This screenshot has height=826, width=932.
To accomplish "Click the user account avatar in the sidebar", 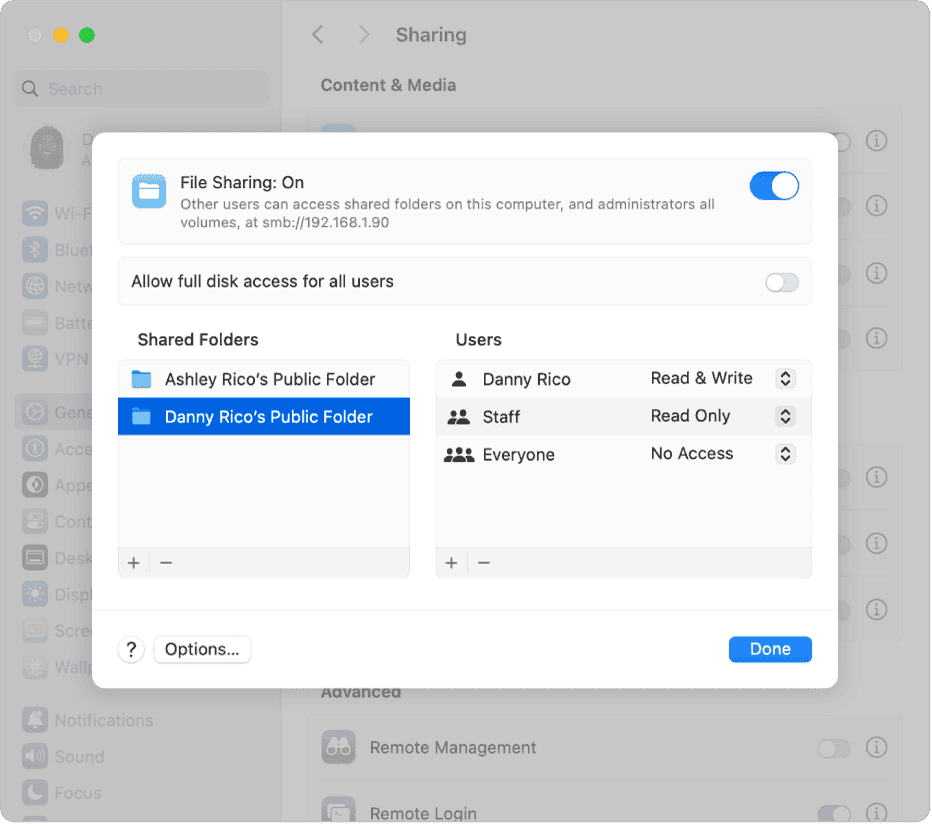I will coord(47,147).
